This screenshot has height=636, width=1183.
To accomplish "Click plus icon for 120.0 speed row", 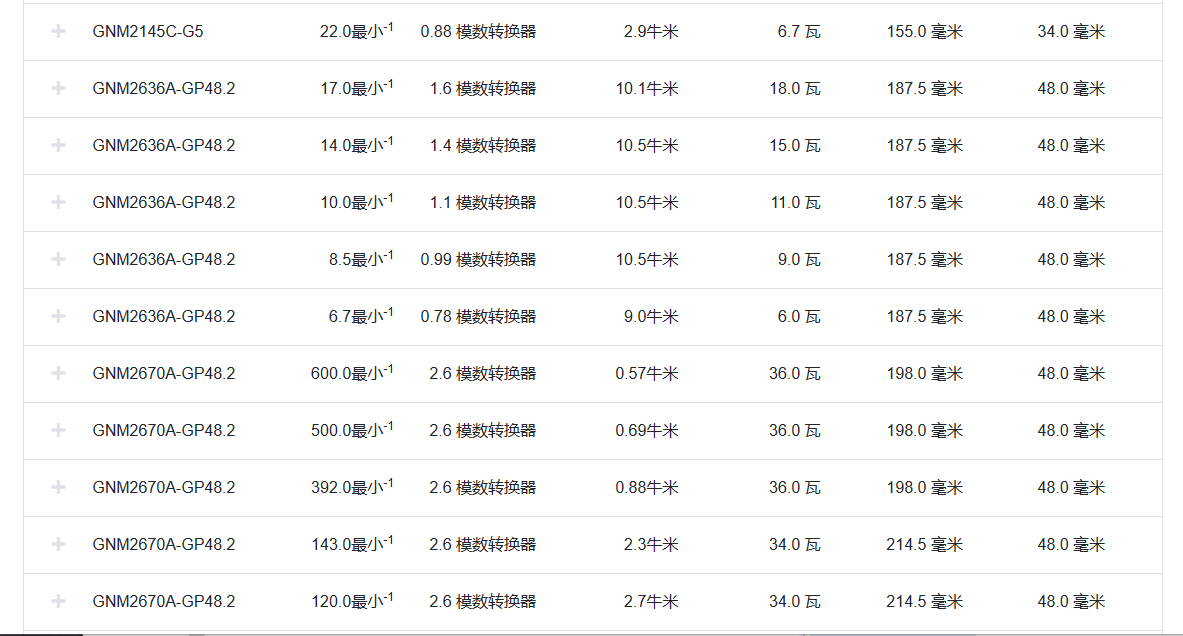I will point(58,602).
